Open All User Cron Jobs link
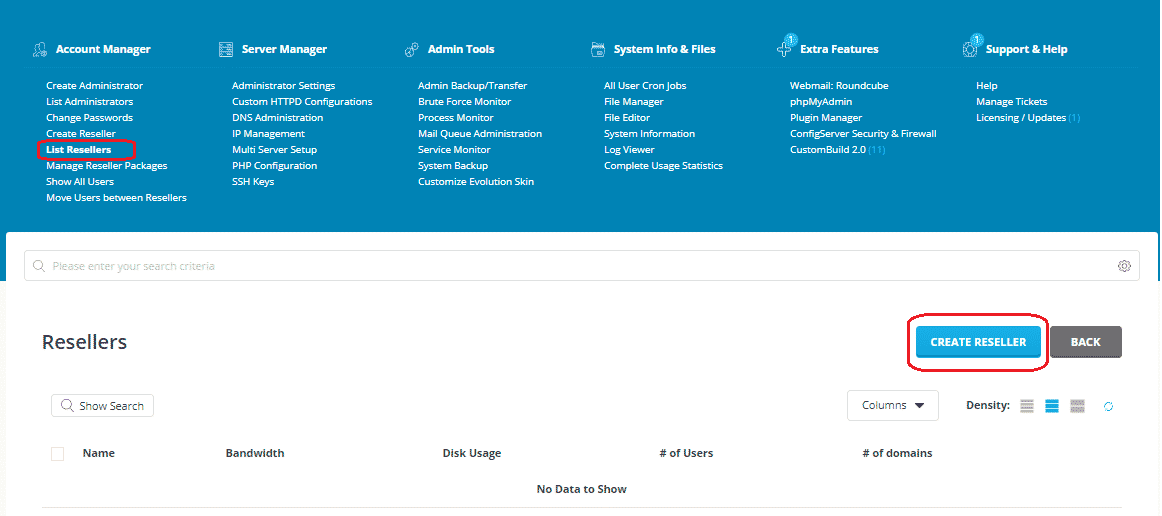Viewport: 1162px width, 516px height. point(645,86)
